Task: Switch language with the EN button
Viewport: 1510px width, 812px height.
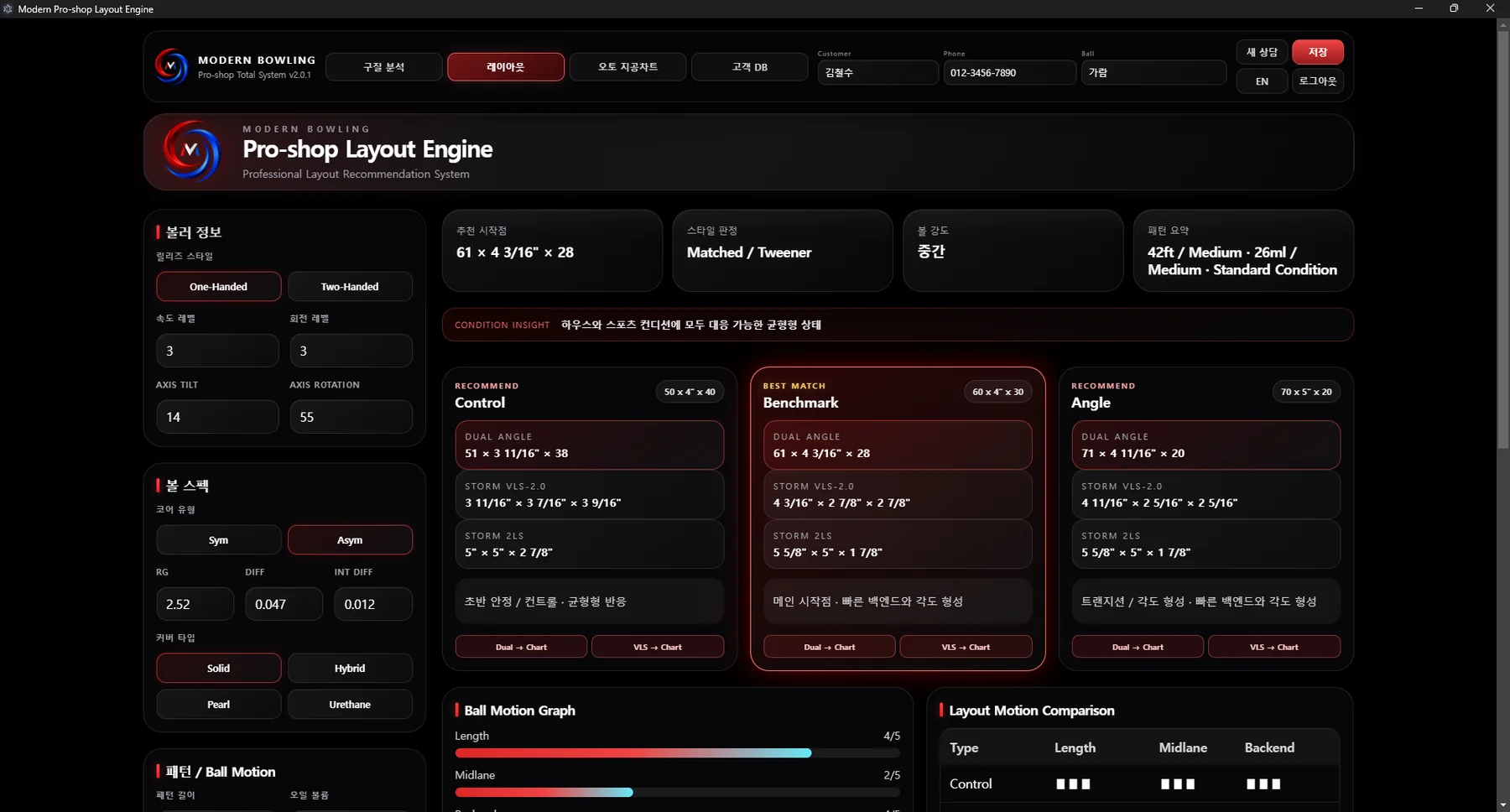Action: pyautogui.click(x=1262, y=81)
